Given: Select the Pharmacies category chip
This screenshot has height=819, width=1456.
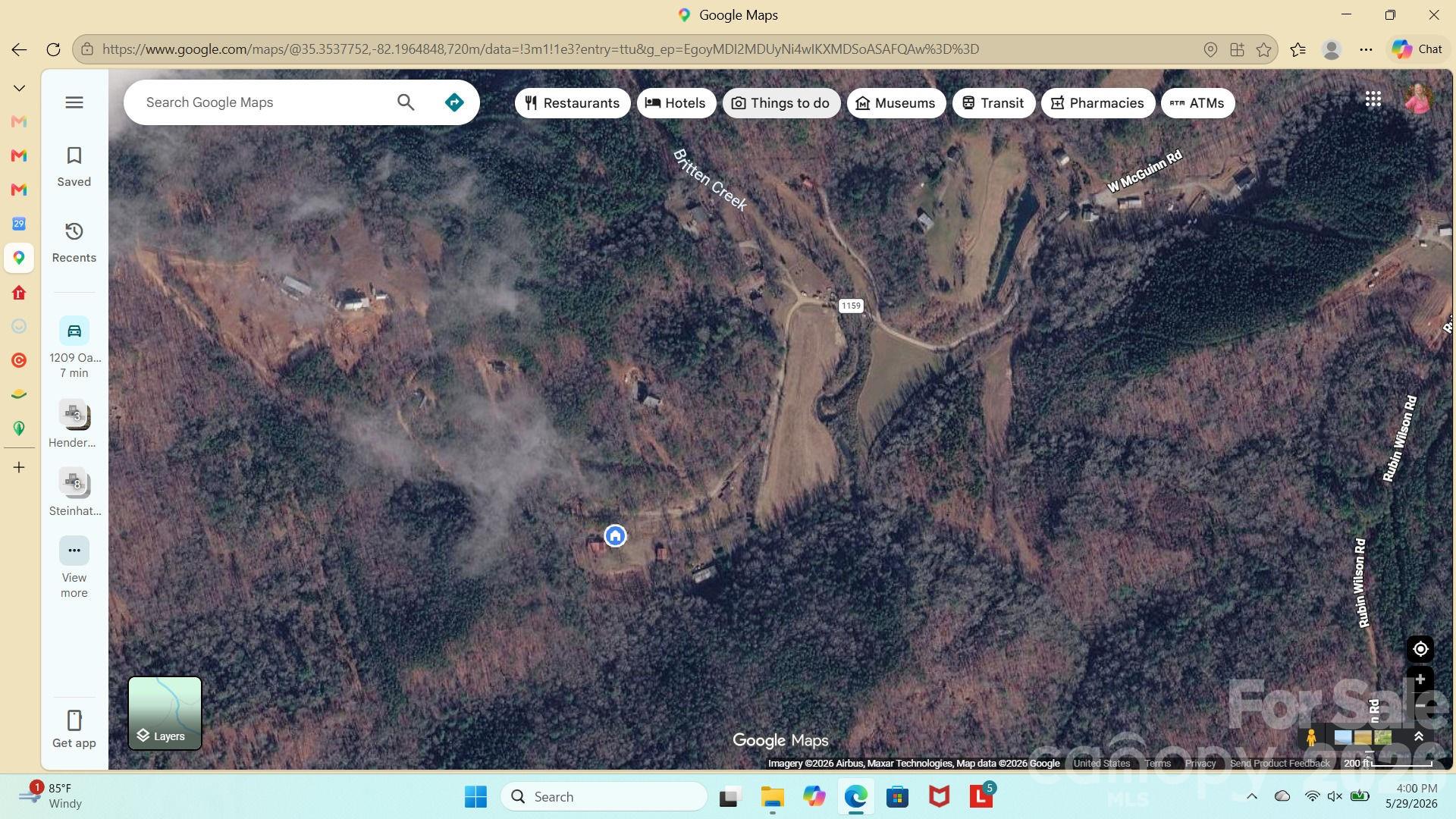Looking at the screenshot, I should click(1097, 103).
